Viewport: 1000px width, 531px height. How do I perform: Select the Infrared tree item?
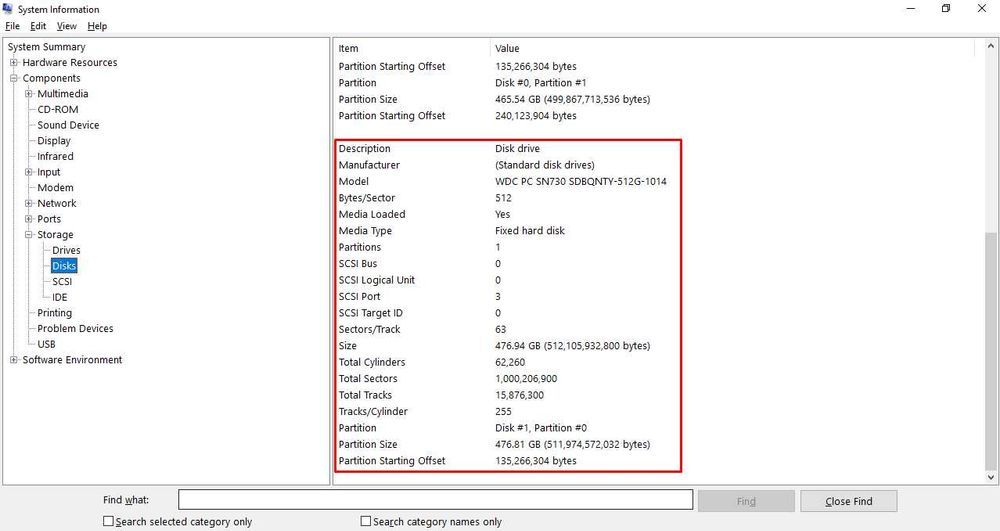click(55, 156)
